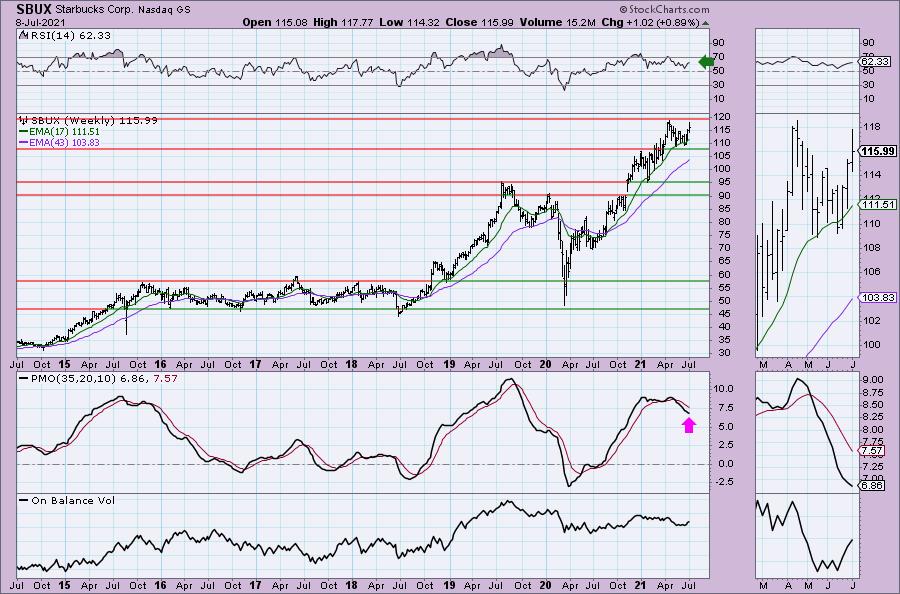Click the 118 label on the zoom price axis

(870, 127)
